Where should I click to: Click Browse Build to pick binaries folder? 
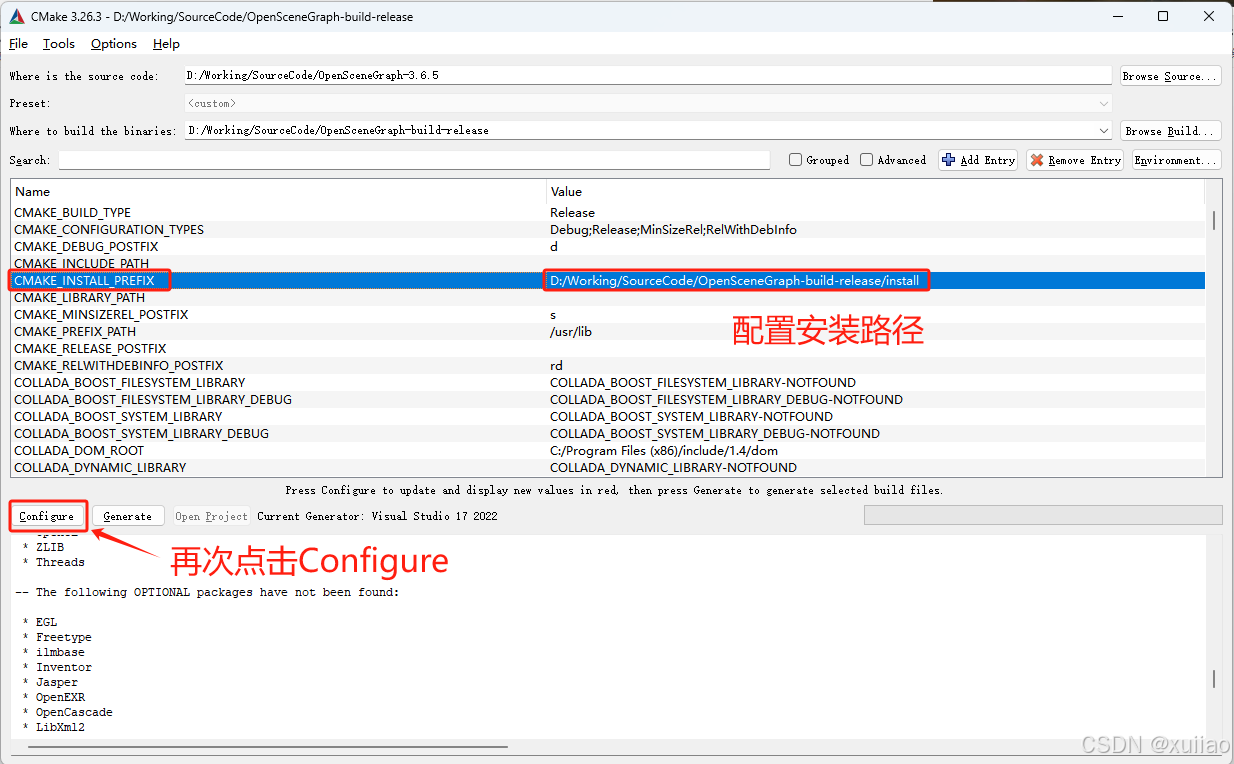pyautogui.click(x=1170, y=130)
